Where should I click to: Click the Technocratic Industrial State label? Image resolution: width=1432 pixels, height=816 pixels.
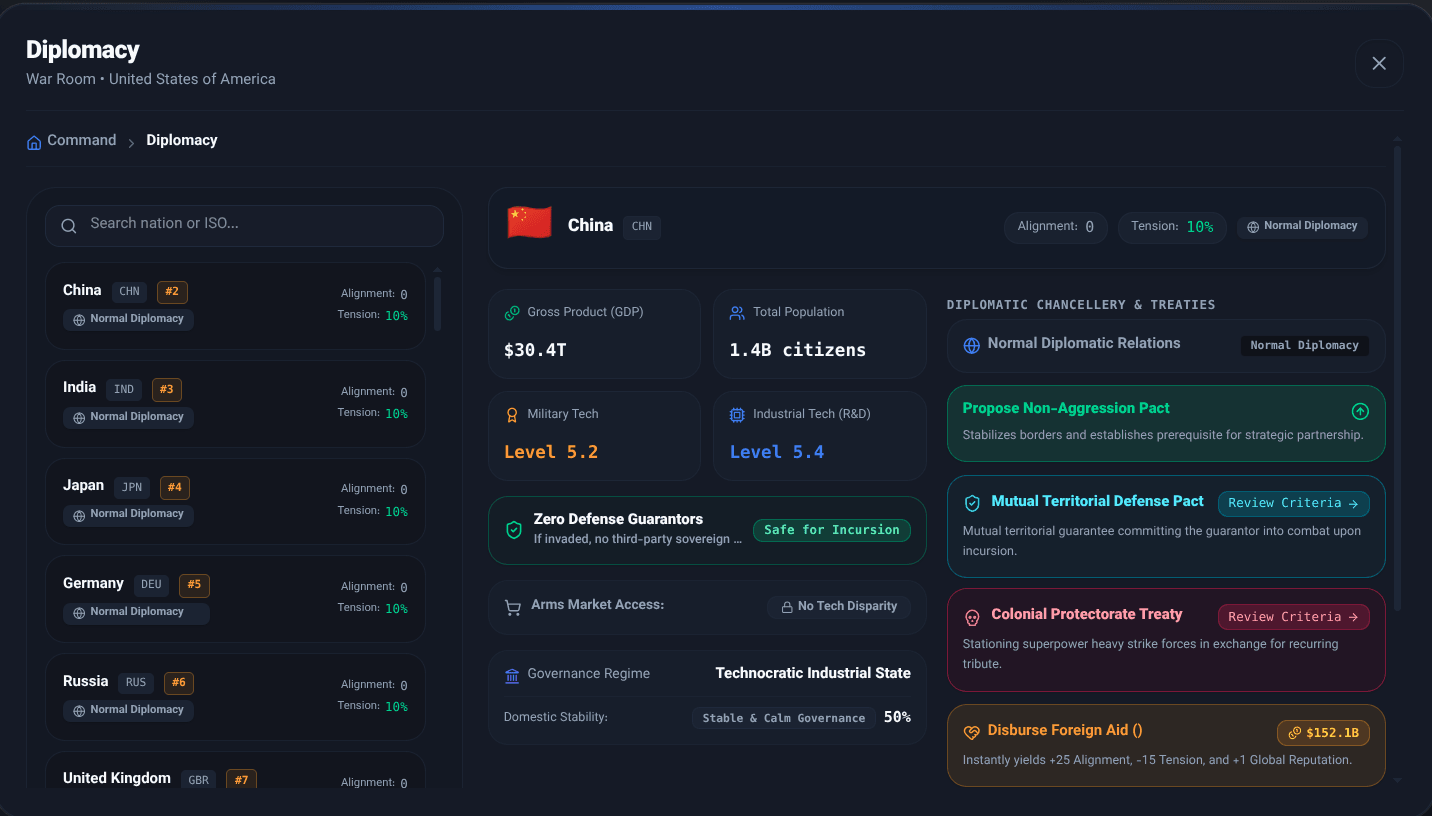813,673
